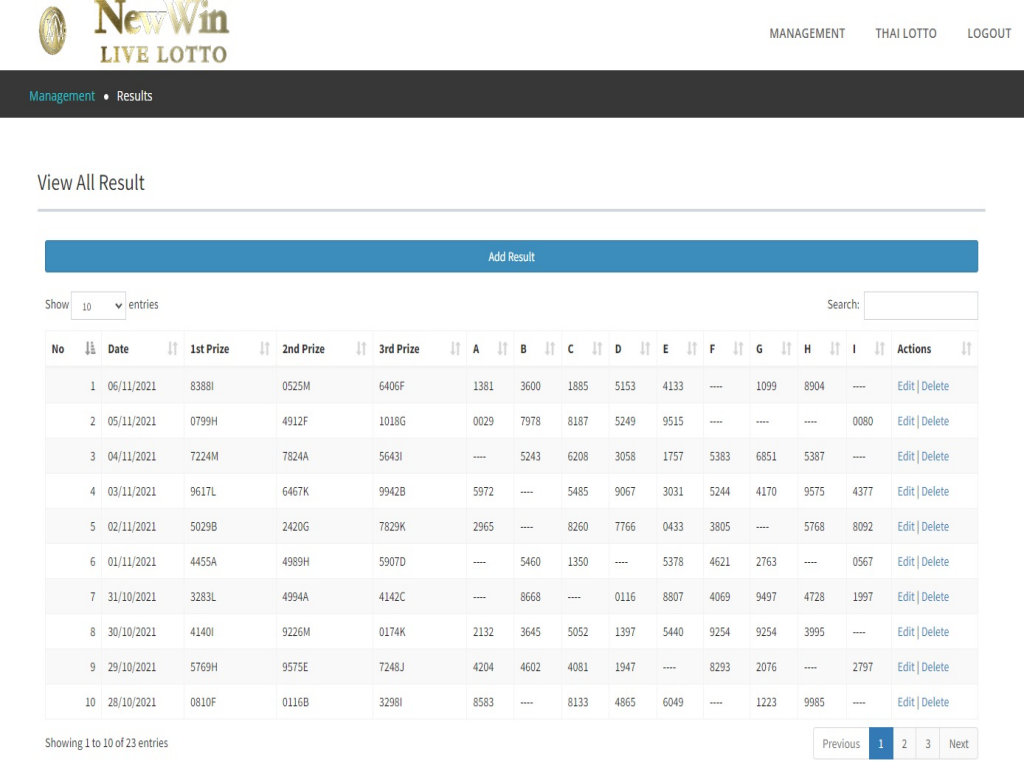Open the Thai Lotto menu
The width and height of the screenshot is (1024, 768).
pos(906,33)
